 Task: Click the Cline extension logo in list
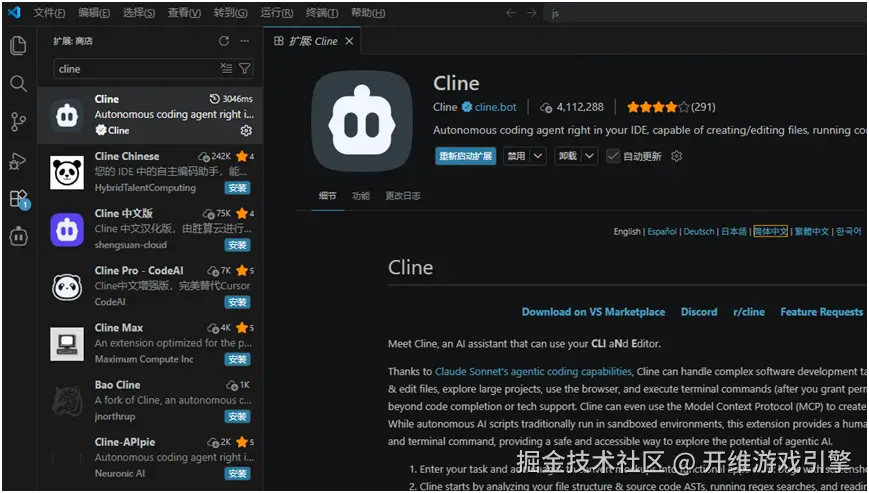(x=67, y=115)
